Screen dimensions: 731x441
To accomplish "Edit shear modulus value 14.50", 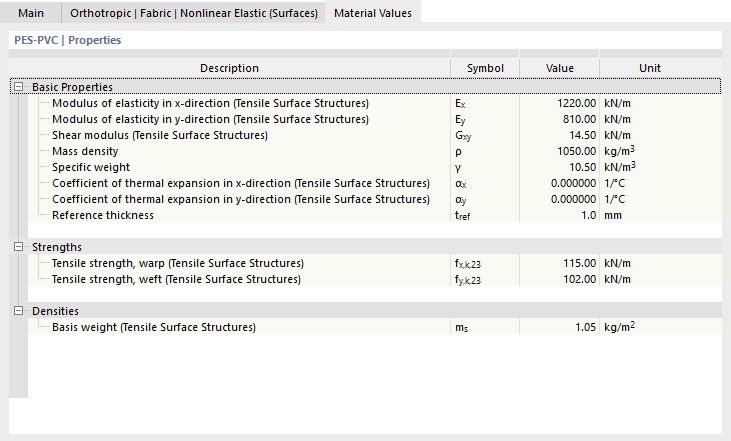I will [x=559, y=135].
